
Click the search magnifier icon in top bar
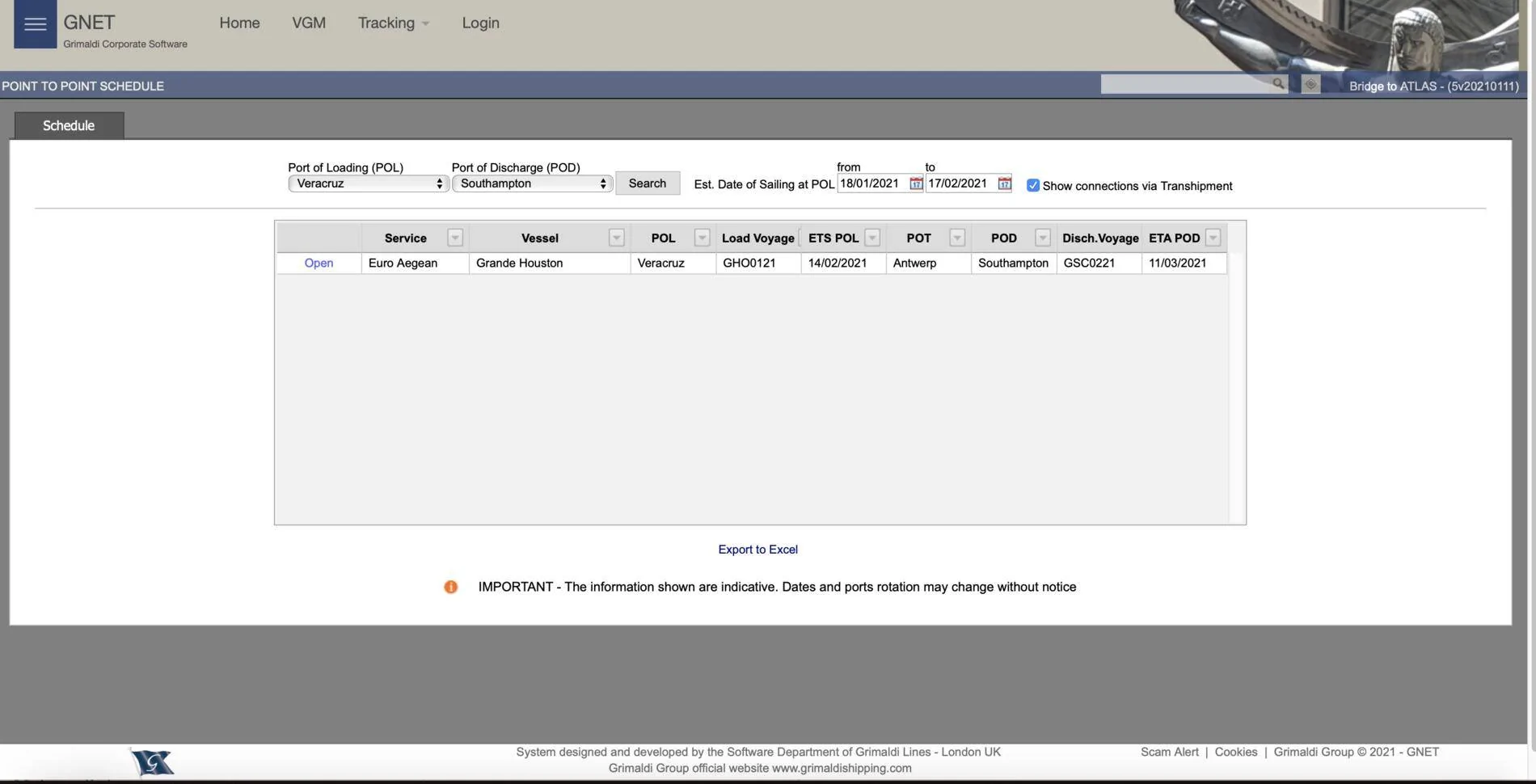coord(1278,84)
